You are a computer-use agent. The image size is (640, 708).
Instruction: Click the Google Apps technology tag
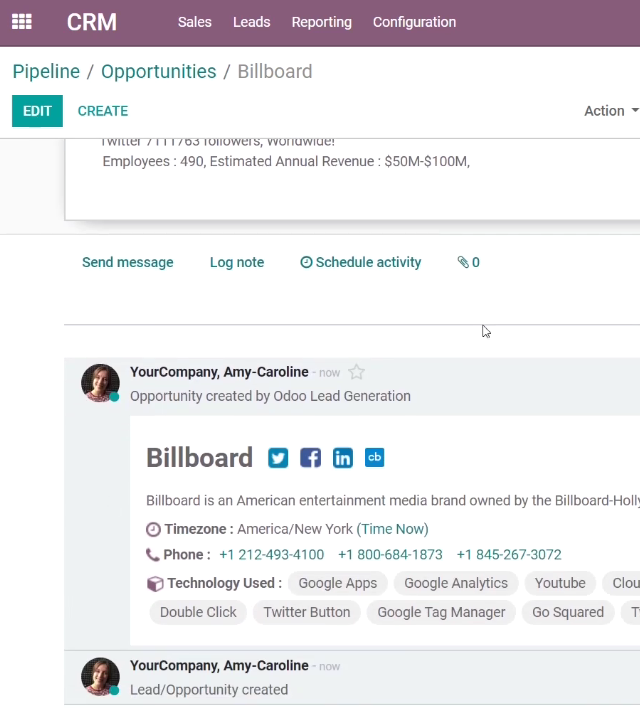click(338, 583)
